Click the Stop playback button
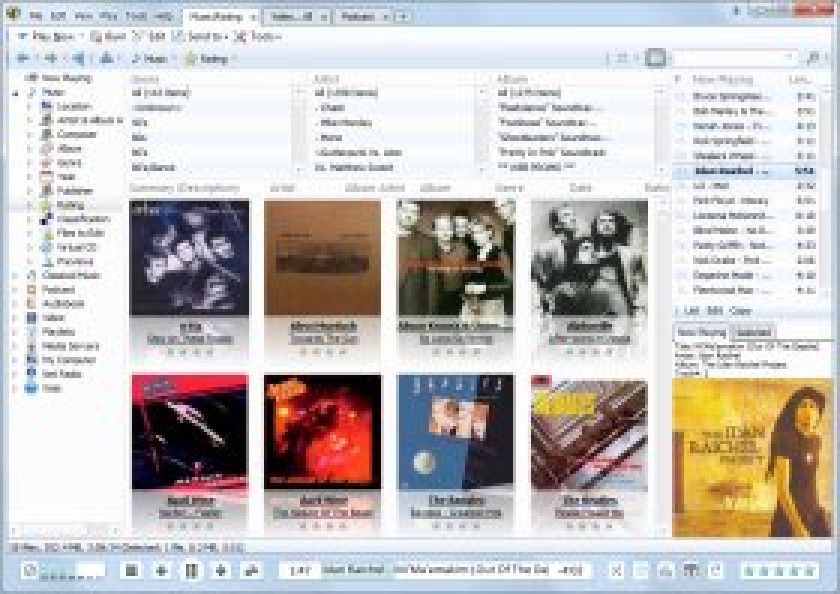 (x=131, y=570)
